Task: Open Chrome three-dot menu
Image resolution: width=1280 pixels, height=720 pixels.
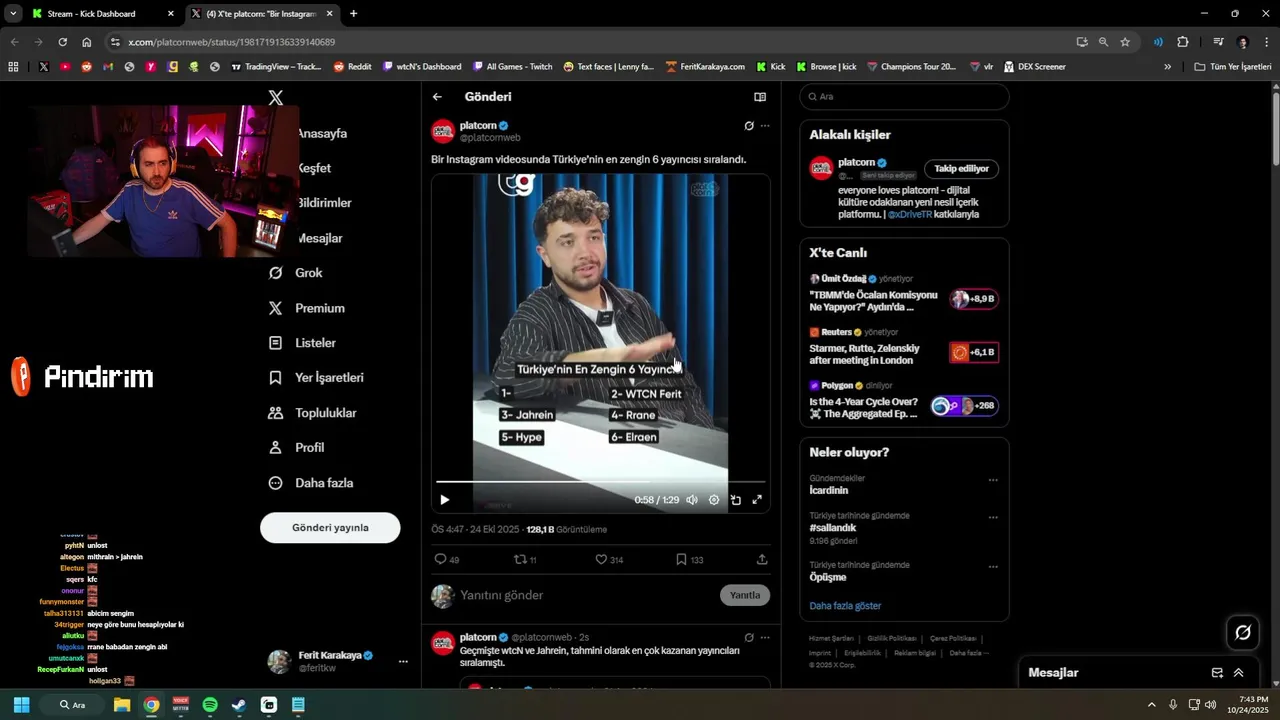Action: point(1265,42)
